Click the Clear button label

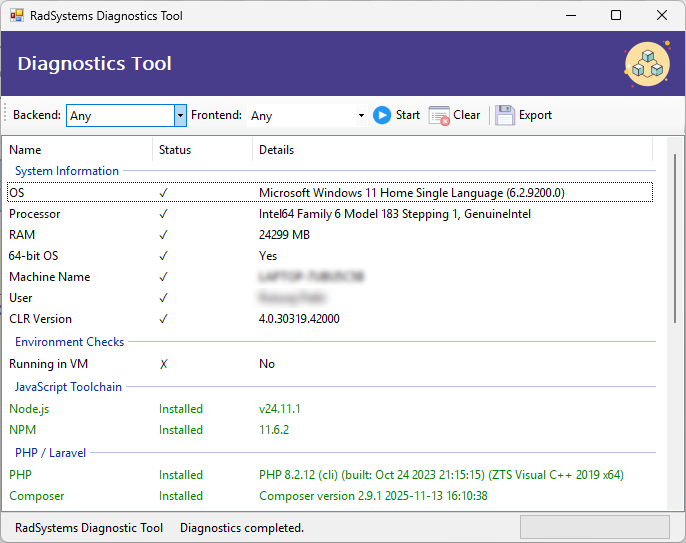click(x=466, y=115)
